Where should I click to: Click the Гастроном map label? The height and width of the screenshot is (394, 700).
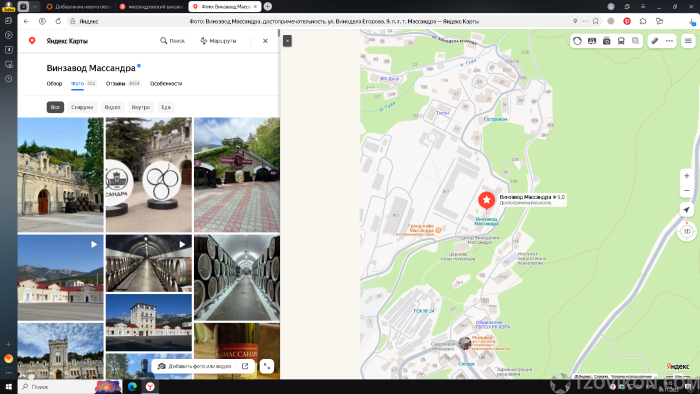[495, 119]
